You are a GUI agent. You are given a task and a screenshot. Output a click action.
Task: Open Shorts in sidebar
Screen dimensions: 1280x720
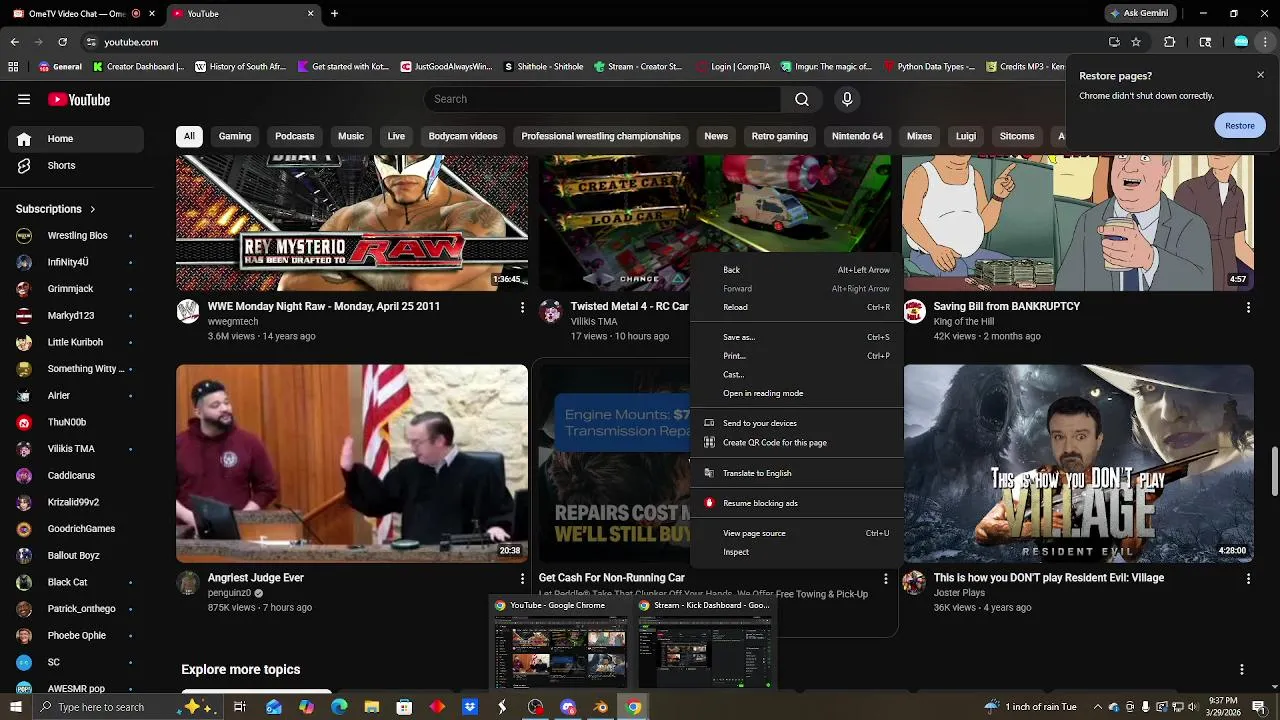tap(75, 166)
